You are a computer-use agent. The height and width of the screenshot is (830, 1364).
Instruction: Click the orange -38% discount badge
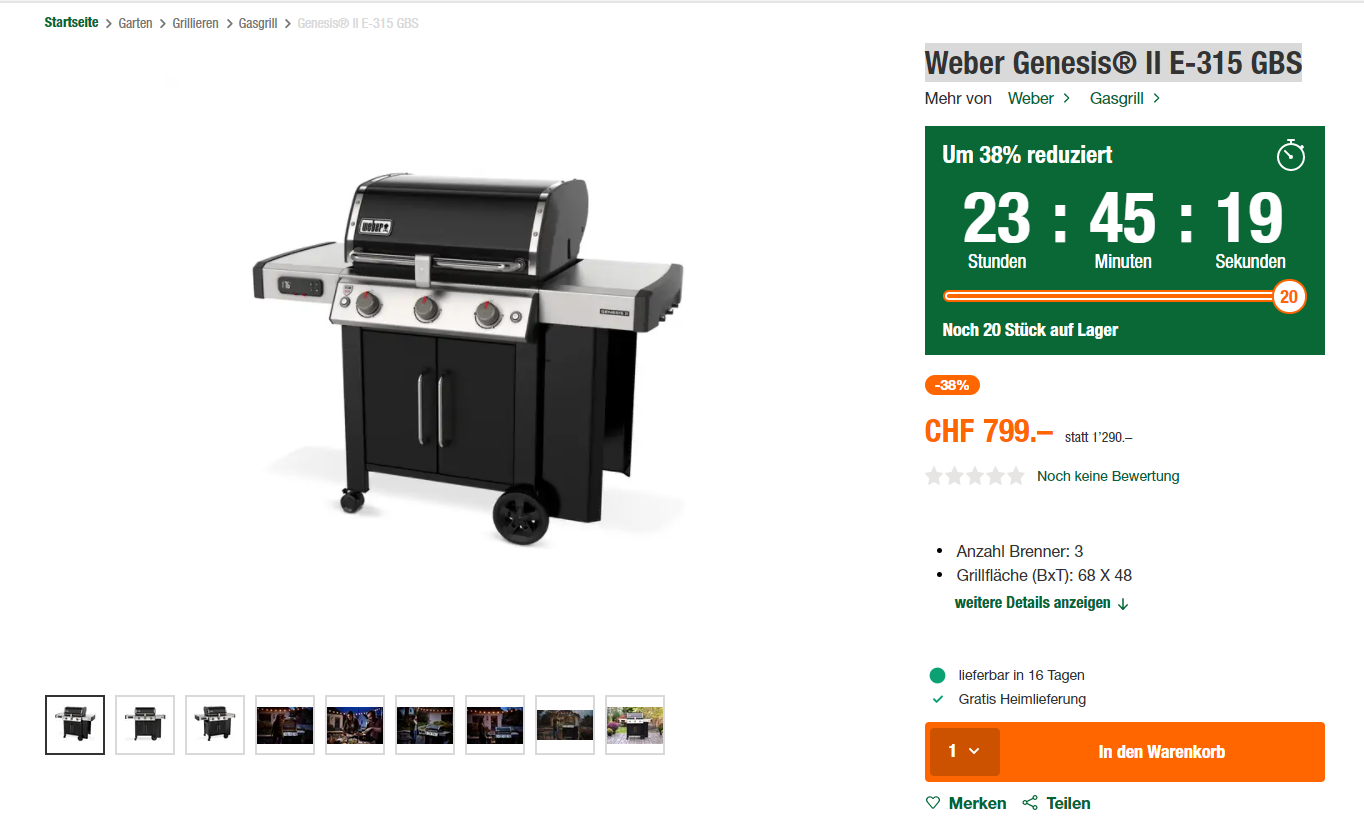[x=952, y=385]
